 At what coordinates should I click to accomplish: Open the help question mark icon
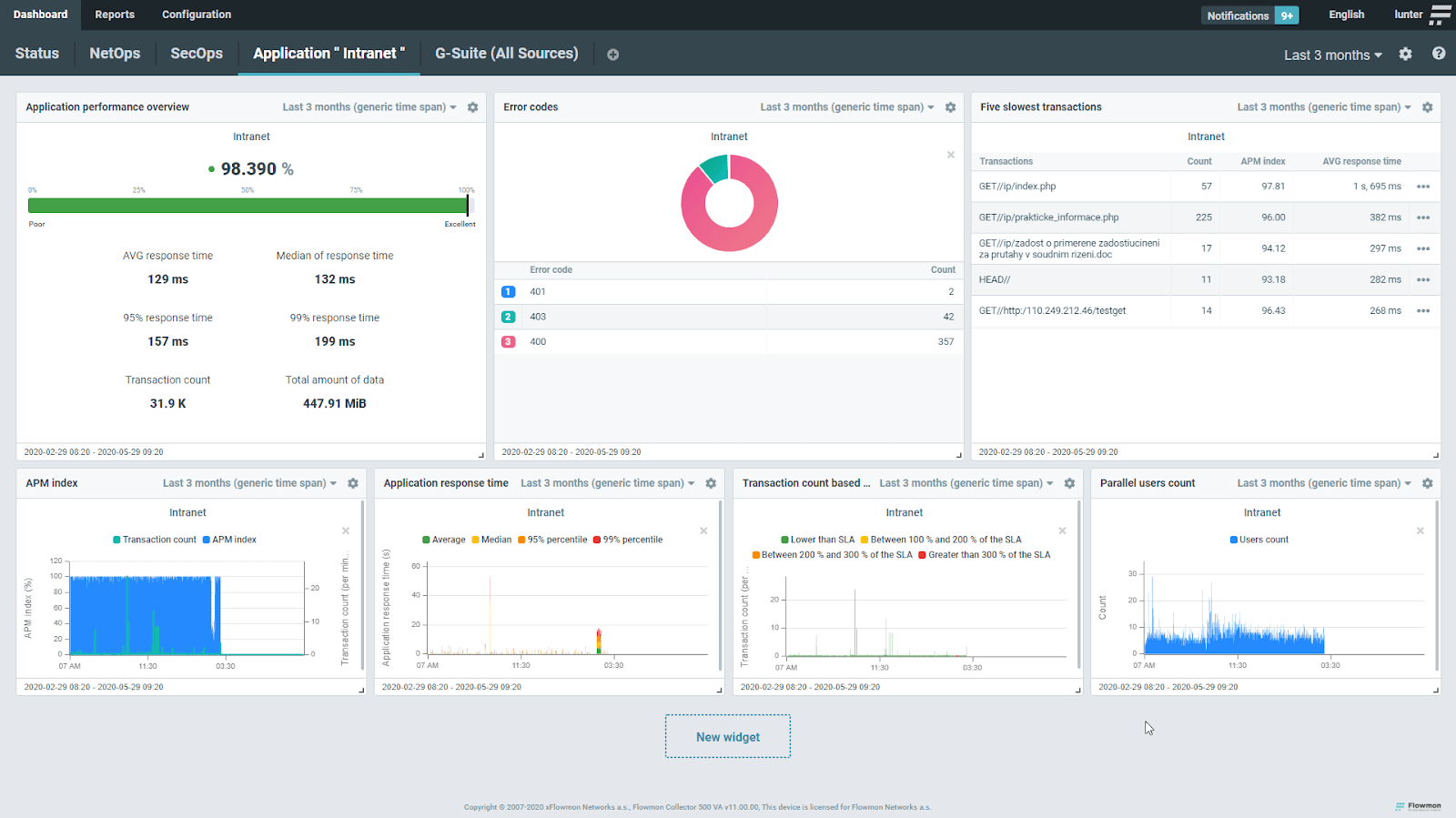pos(1439,54)
